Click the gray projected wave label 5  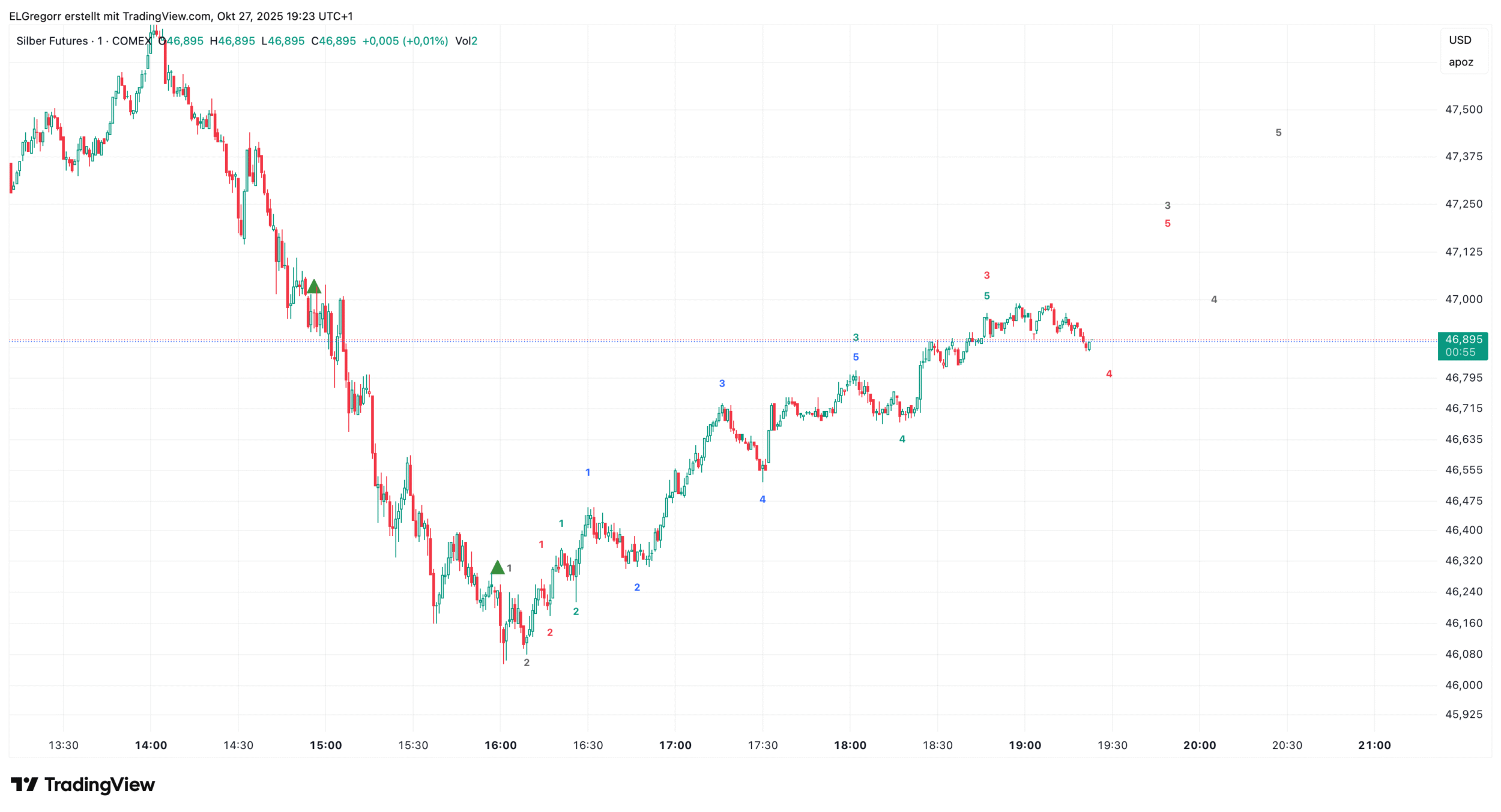[x=1278, y=133]
